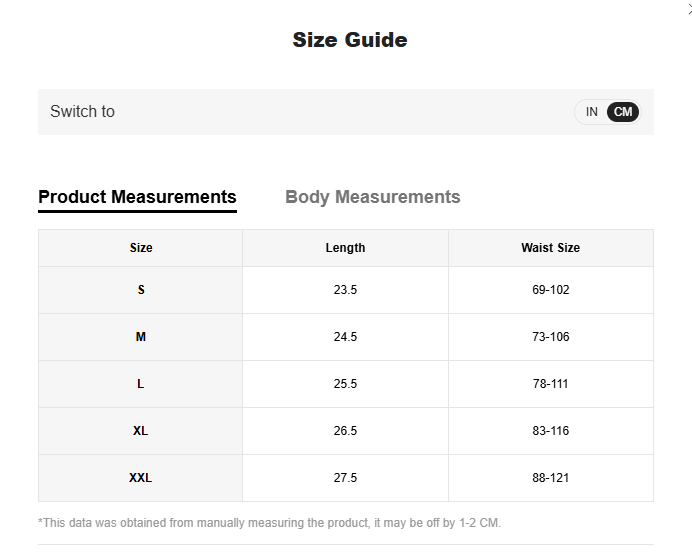Select the S size row label

[x=141, y=290]
